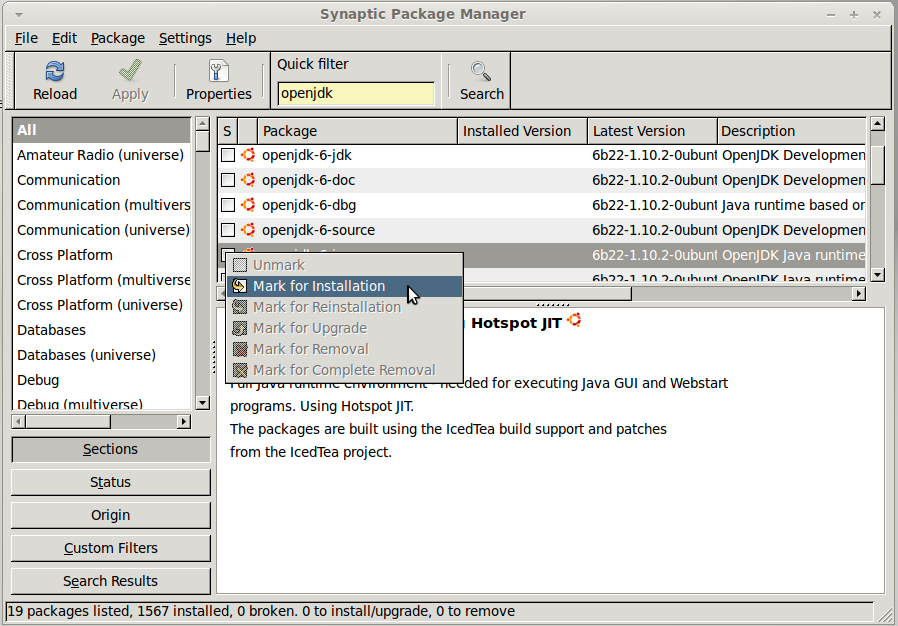898x626 pixels.
Task: Click the Mark for Upgrade icon
Action: click(x=240, y=328)
